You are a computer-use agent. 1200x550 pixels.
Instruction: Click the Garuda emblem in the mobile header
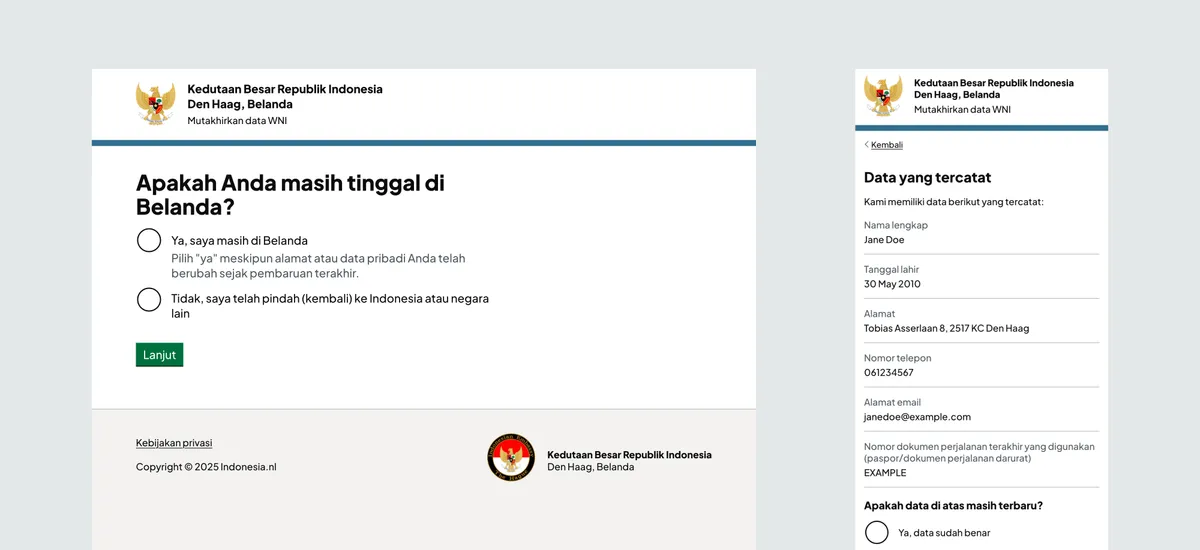point(883,96)
